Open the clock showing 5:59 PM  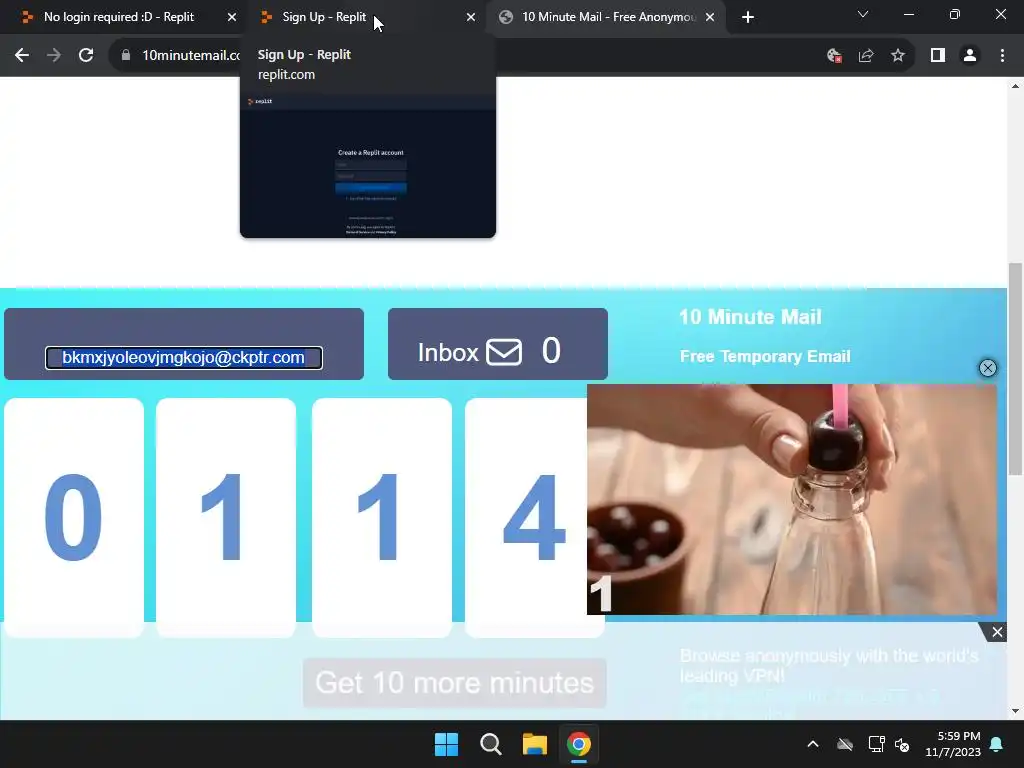pos(953,744)
